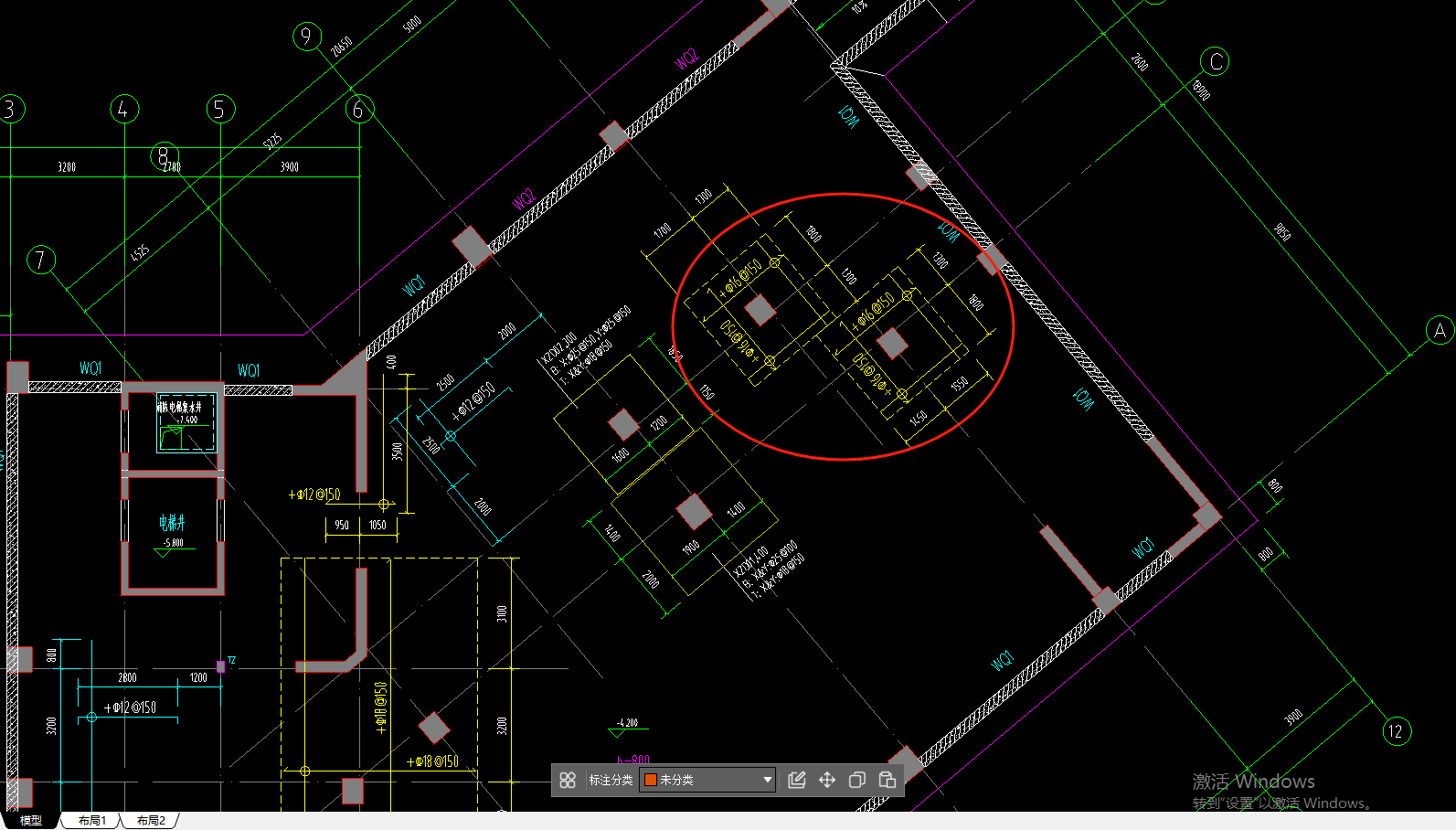This screenshot has height=830, width=1456.
Task: Select the 20650 dimension text
Action: coord(342,47)
